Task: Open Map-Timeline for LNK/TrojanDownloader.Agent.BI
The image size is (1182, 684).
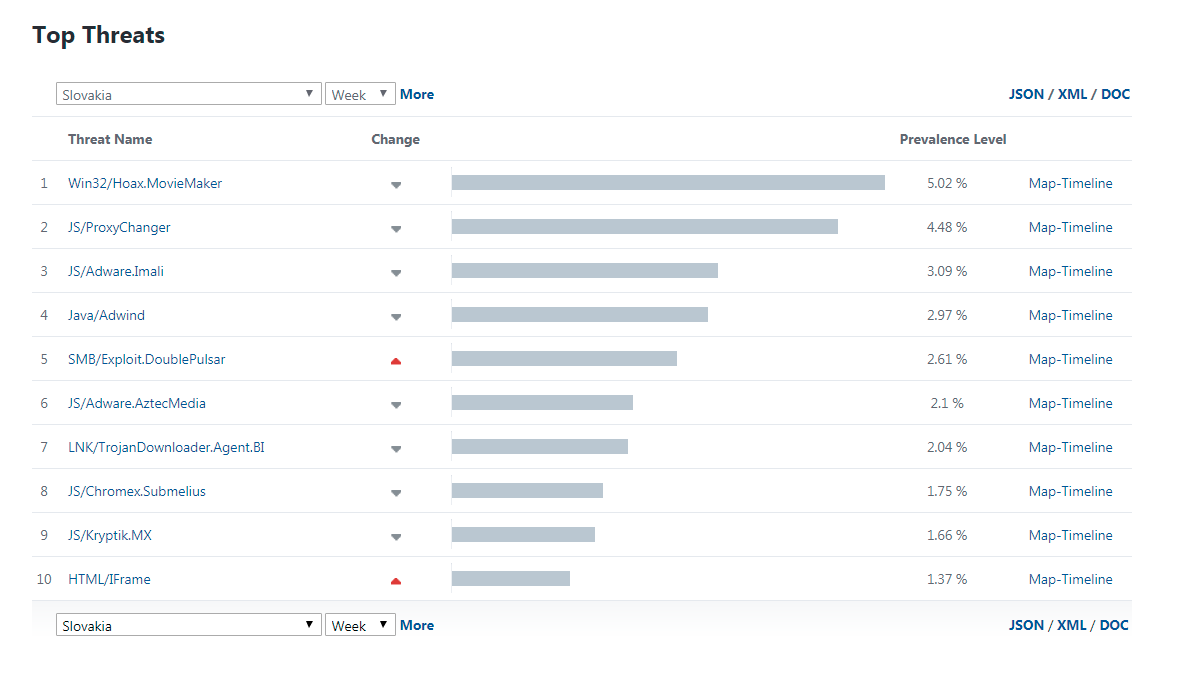Action: tap(1070, 447)
